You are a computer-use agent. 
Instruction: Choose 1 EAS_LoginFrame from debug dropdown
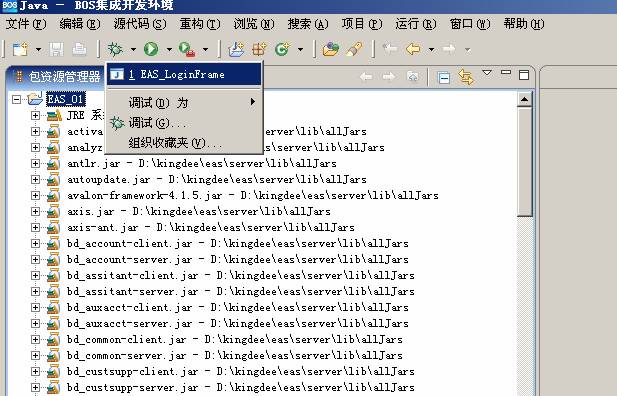click(184, 74)
